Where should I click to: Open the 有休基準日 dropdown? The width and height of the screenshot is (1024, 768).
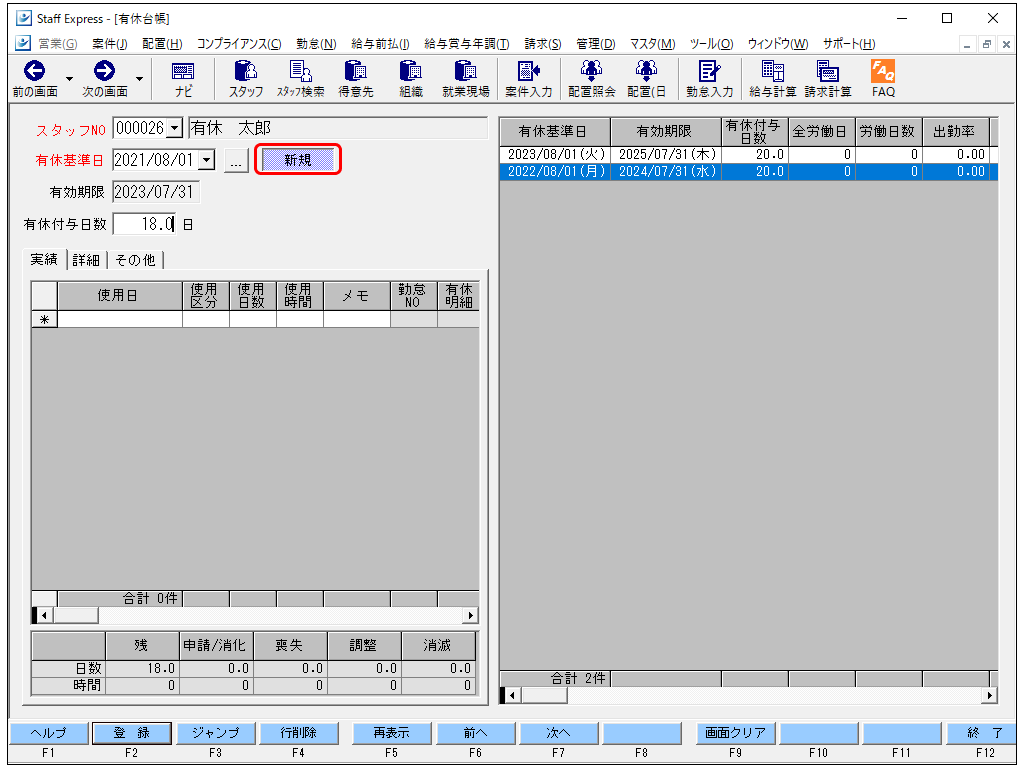(206, 160)
